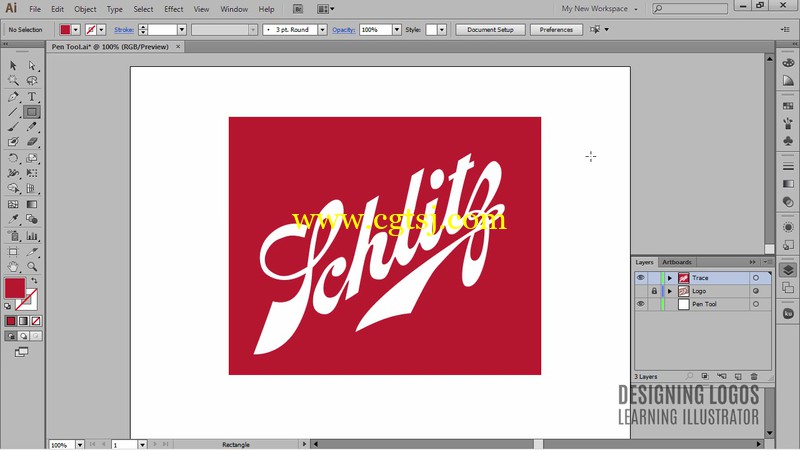Select the Column Graph tool
The height and width of the screenshot is (450, 800).
tap(32, 236)
